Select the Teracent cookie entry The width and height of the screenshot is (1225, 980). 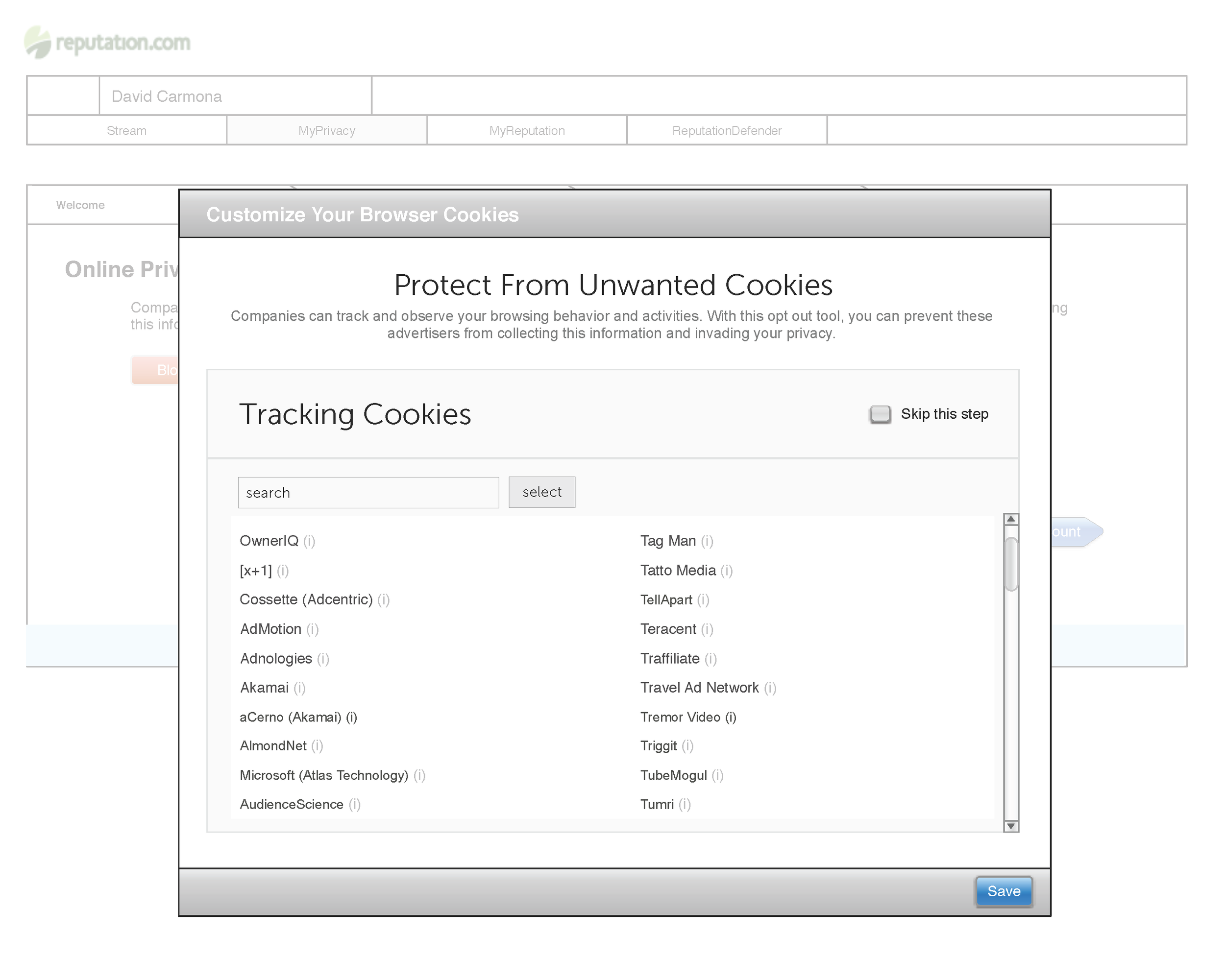click(668, 630)
